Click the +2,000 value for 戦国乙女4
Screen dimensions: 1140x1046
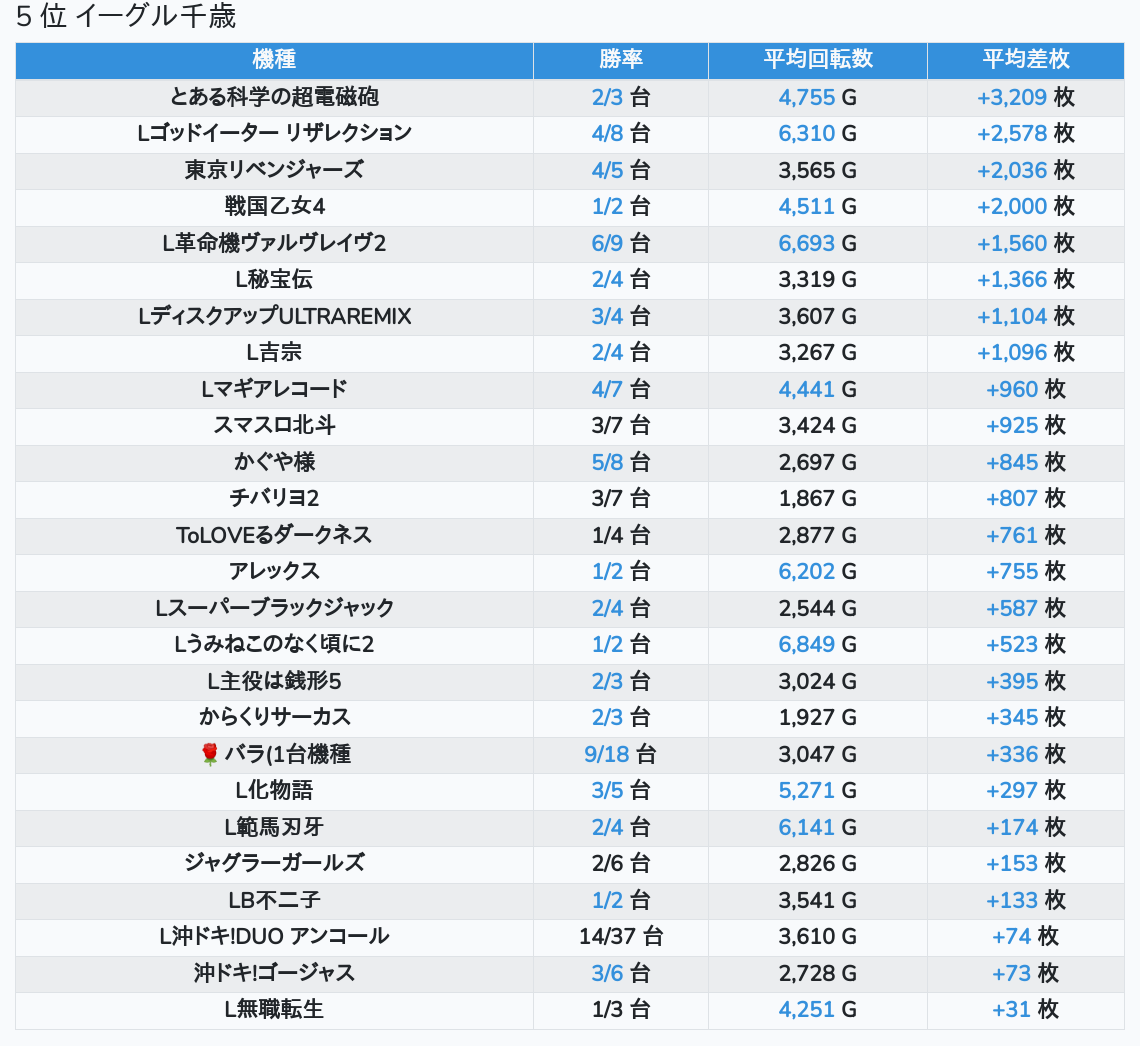pyautogui.click(x=1011, y=206)
